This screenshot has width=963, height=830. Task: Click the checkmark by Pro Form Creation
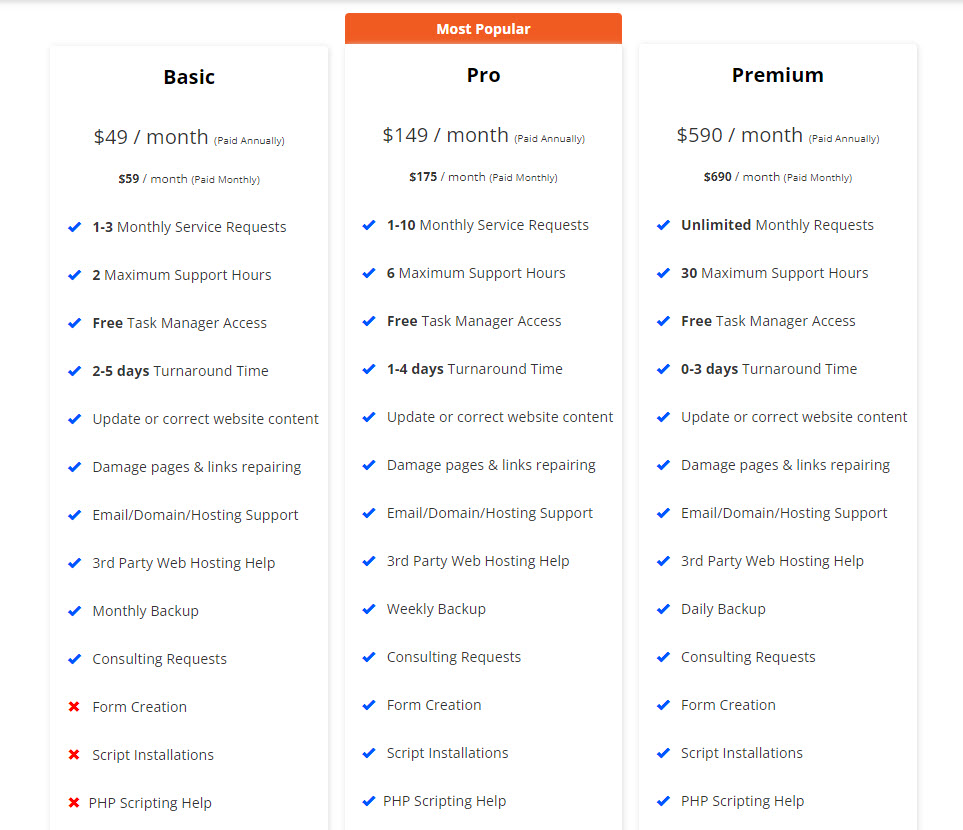tap(368, 705)
